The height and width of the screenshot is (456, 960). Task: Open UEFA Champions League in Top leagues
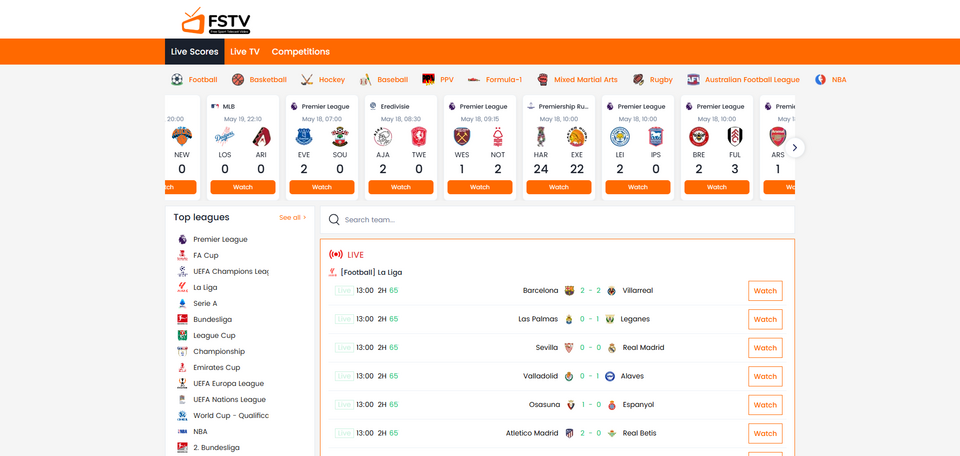click(231, 271)
